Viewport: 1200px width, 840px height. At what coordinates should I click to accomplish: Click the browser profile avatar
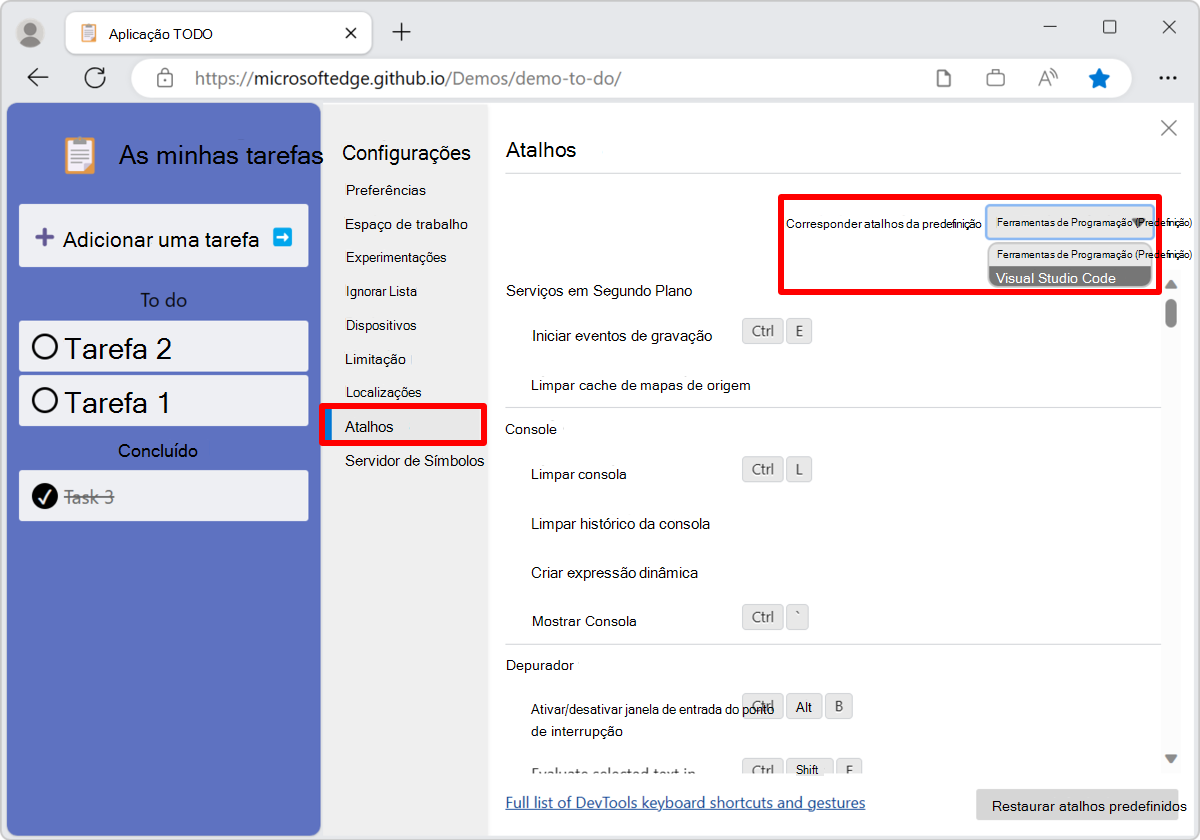[x=30, y=32]
